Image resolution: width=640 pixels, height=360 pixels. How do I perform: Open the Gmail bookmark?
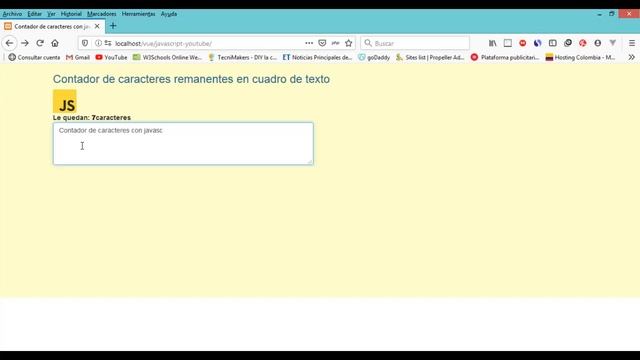[x=78, y=57]
